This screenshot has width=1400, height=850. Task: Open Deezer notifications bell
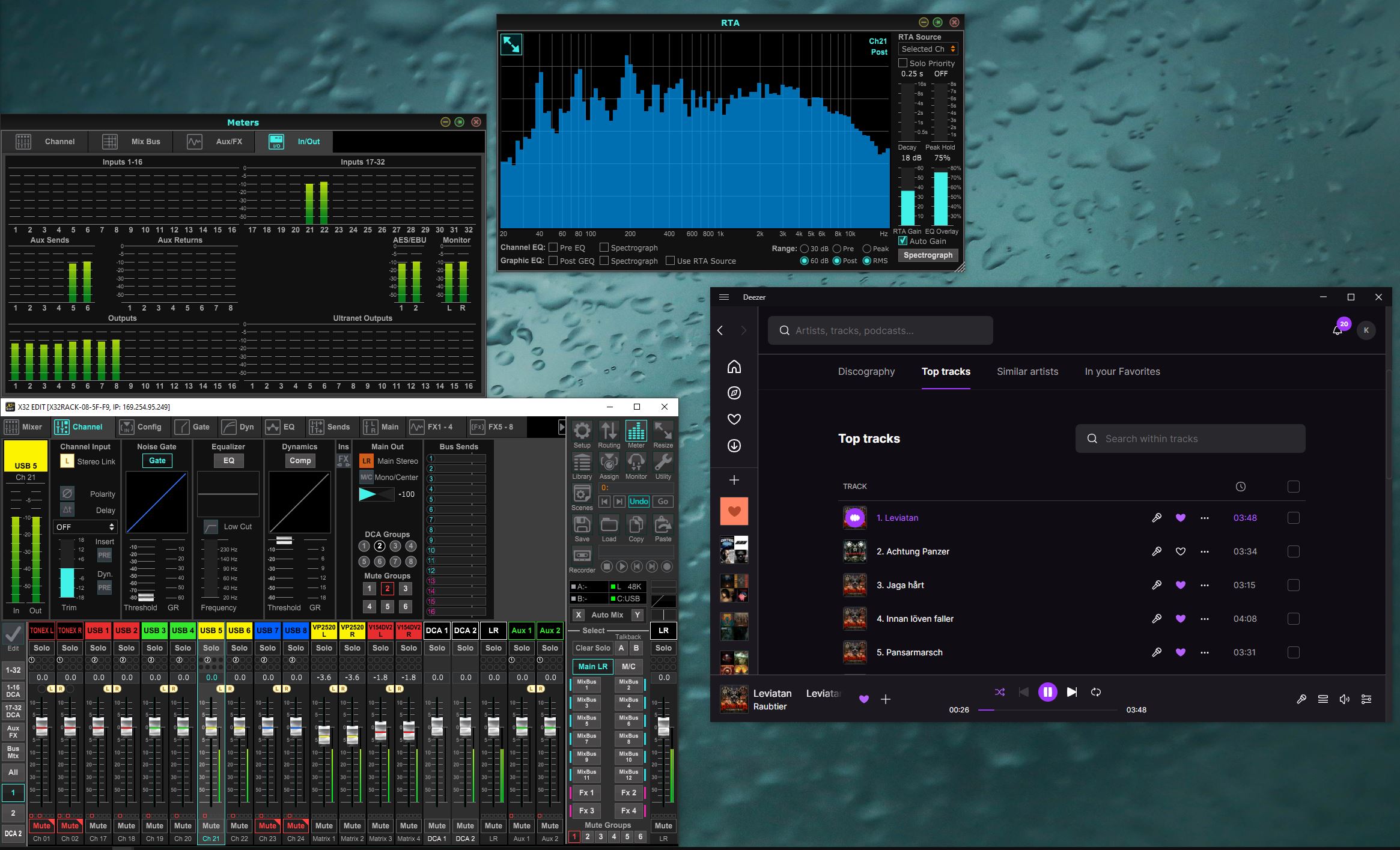[x=1337, y=330]
